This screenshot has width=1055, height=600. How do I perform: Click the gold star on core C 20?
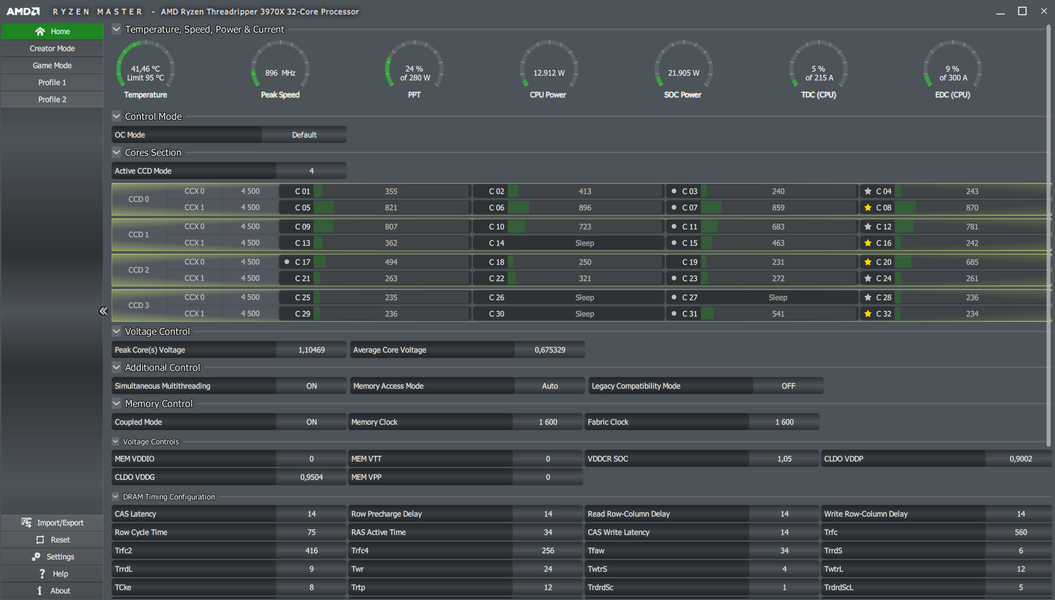pos(868,262)
